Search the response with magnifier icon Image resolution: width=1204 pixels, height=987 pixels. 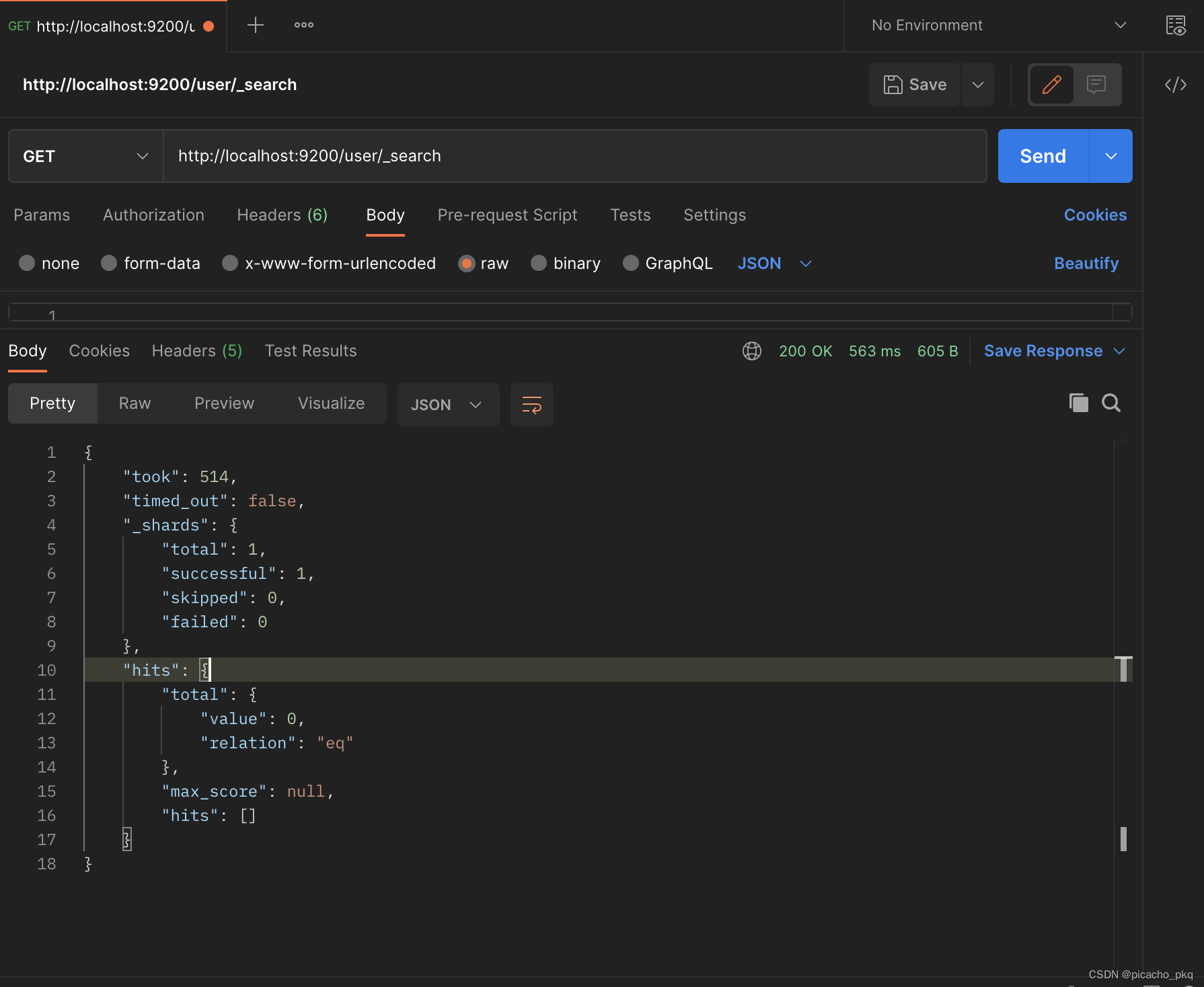coord(1111,403)
